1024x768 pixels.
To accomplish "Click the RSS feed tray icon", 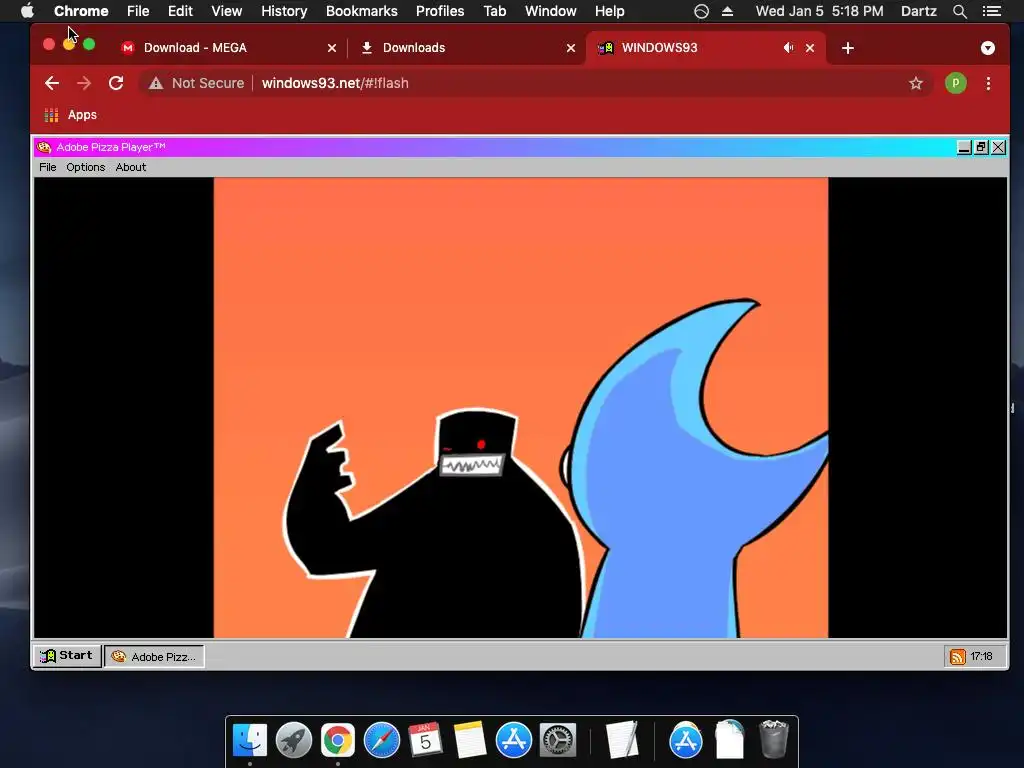I will (x=957, y=656).
